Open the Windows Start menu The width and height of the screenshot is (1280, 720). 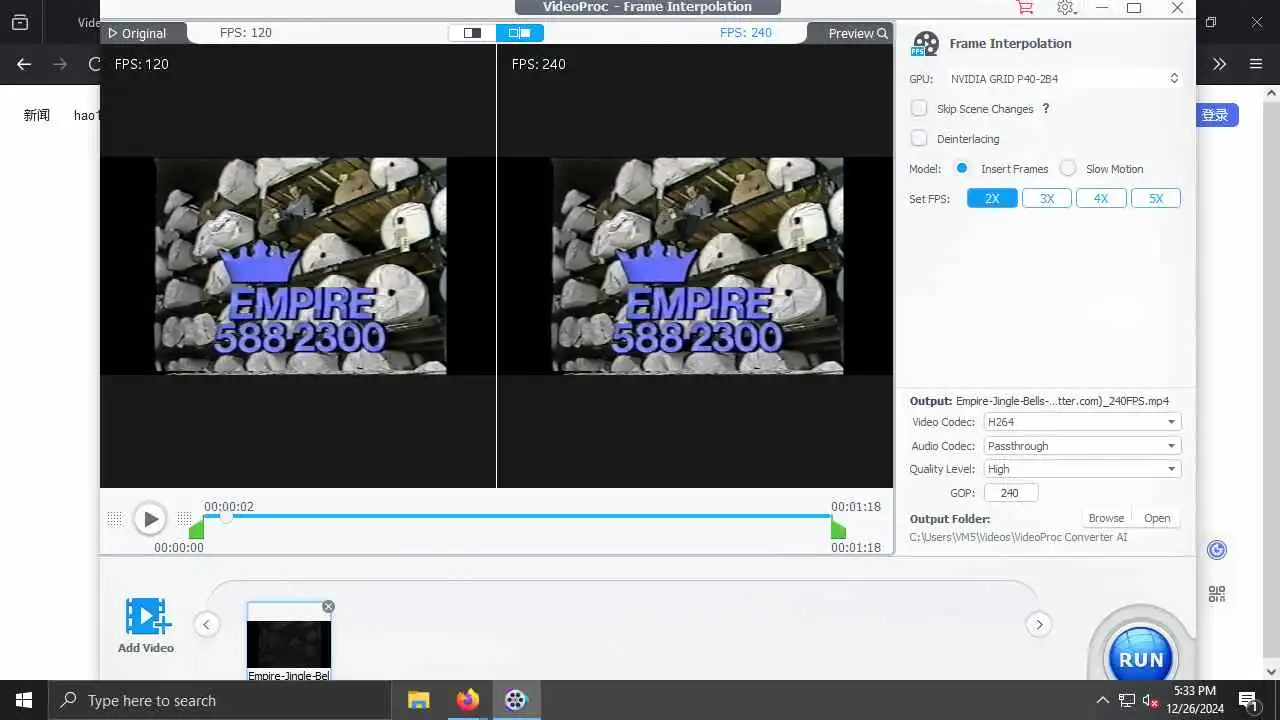[x=24, y=700]
